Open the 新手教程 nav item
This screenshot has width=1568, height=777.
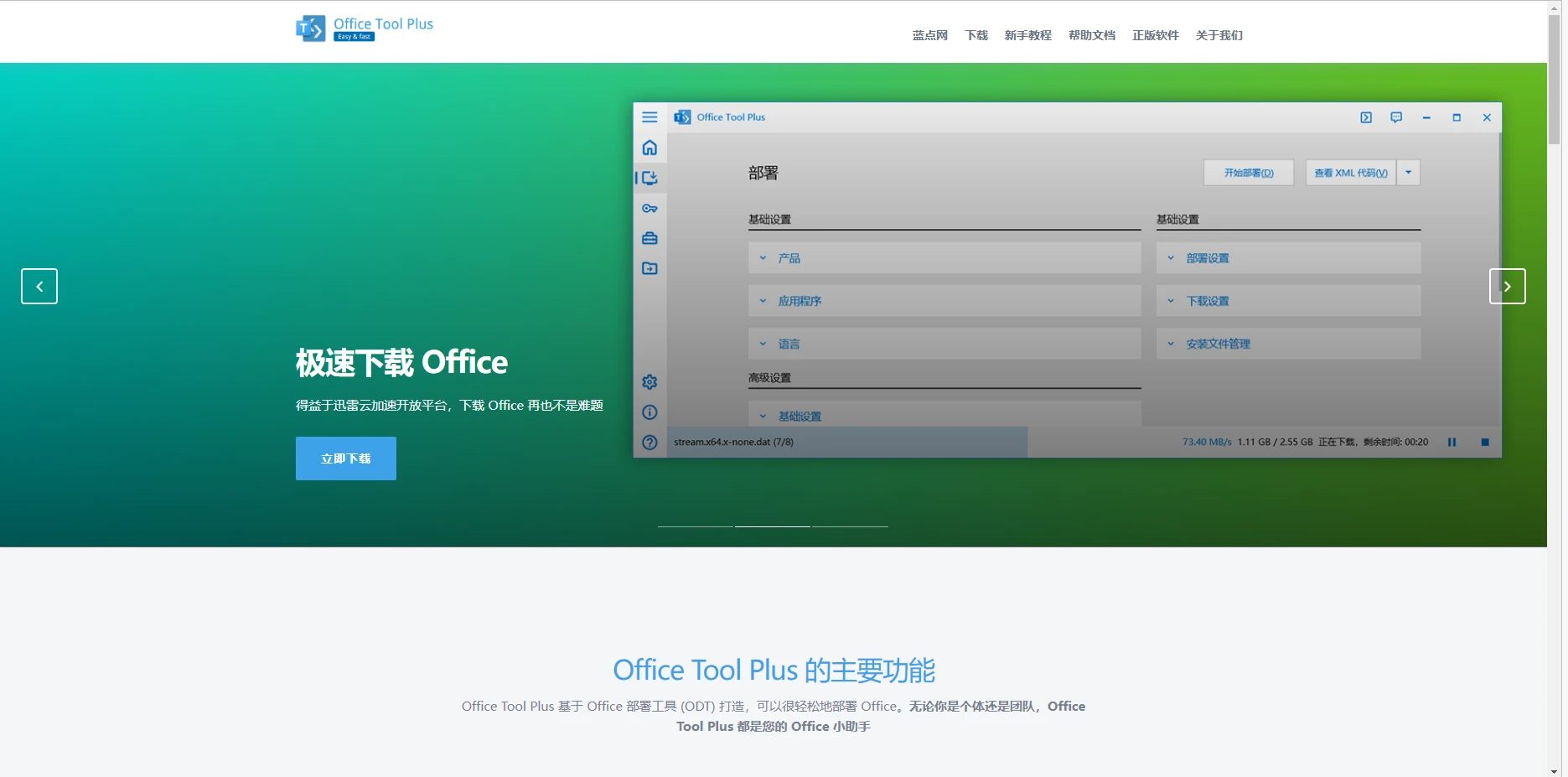1028,35
